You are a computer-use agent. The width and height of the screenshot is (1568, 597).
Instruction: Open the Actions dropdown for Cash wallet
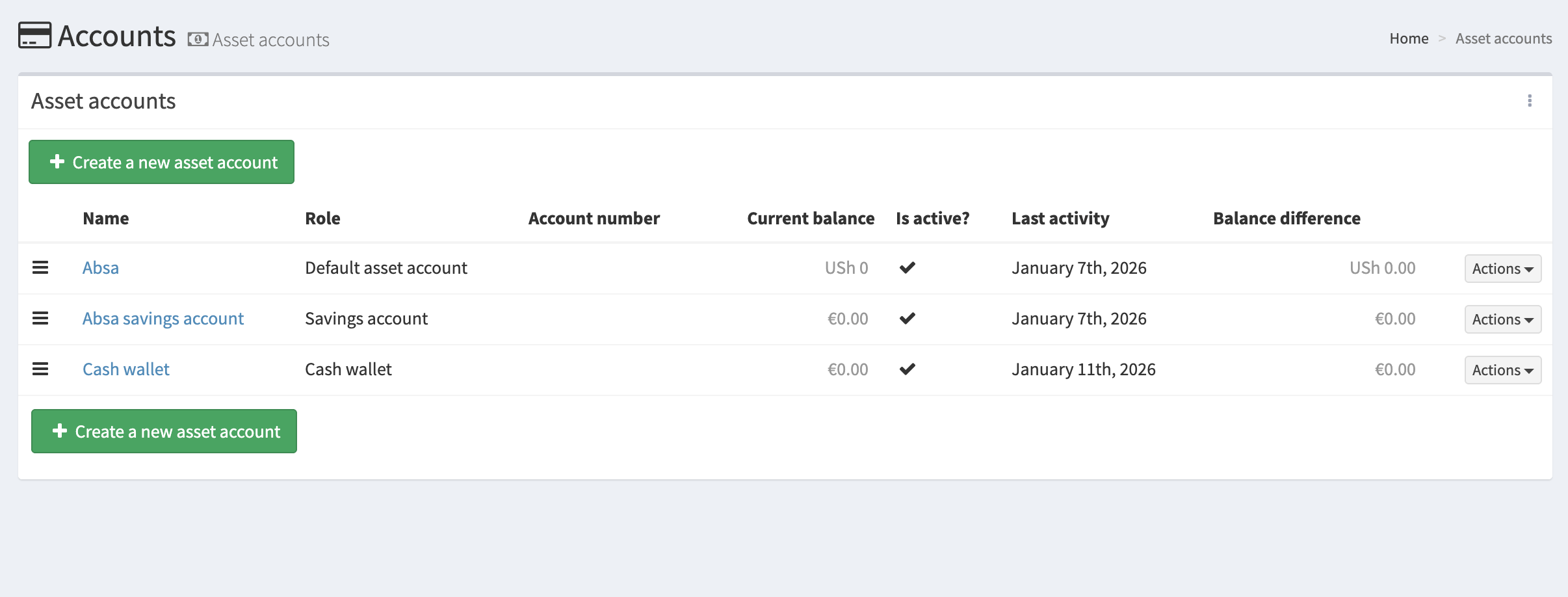click(1502, 369)
